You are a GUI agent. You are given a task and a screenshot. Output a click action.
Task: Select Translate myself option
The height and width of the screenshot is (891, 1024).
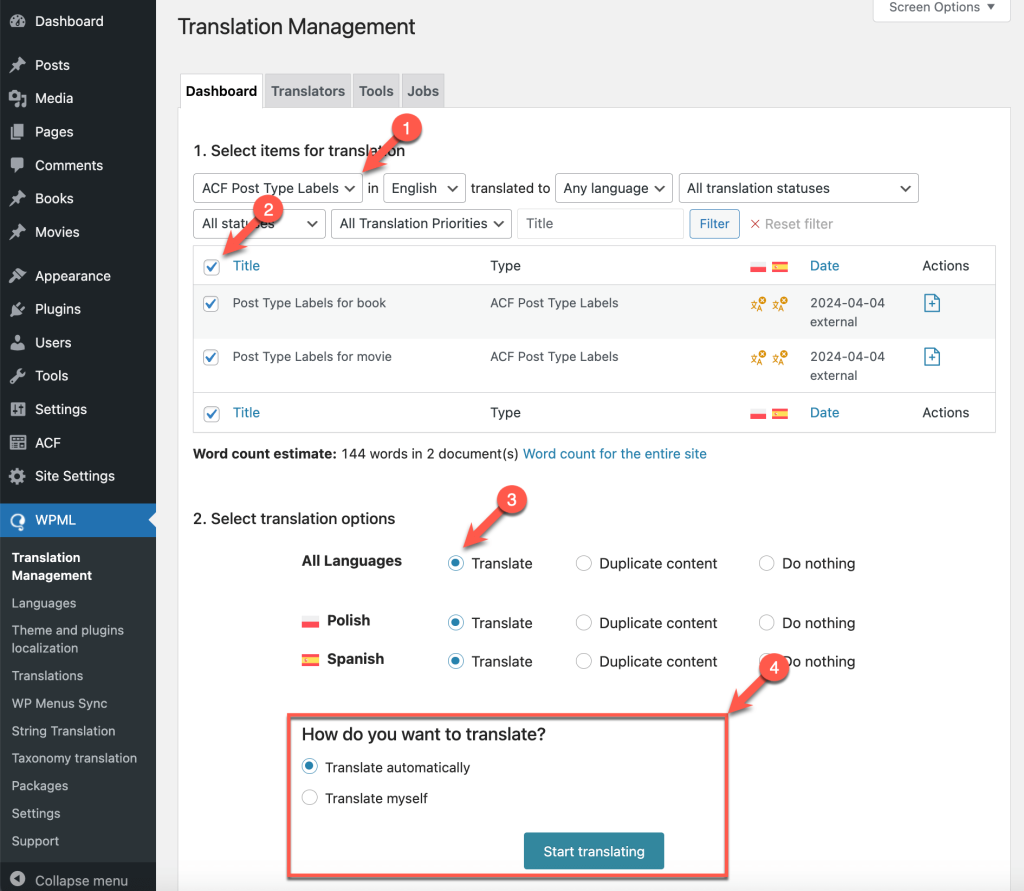tap(310, 798)
